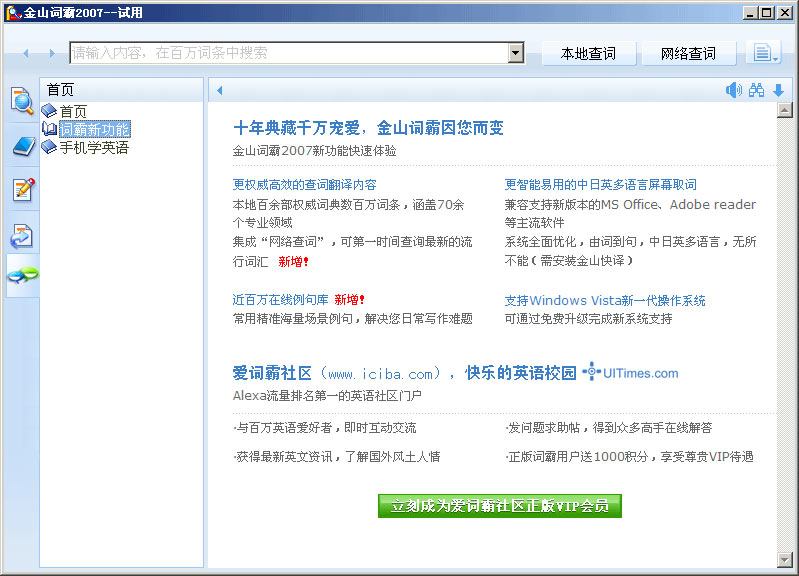Click the 首页 panel header

tap(121, 90)
